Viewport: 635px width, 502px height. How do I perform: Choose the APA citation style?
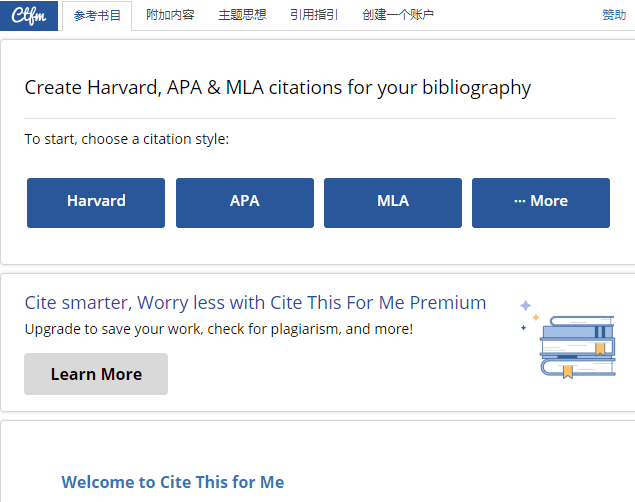pos(245,202)
